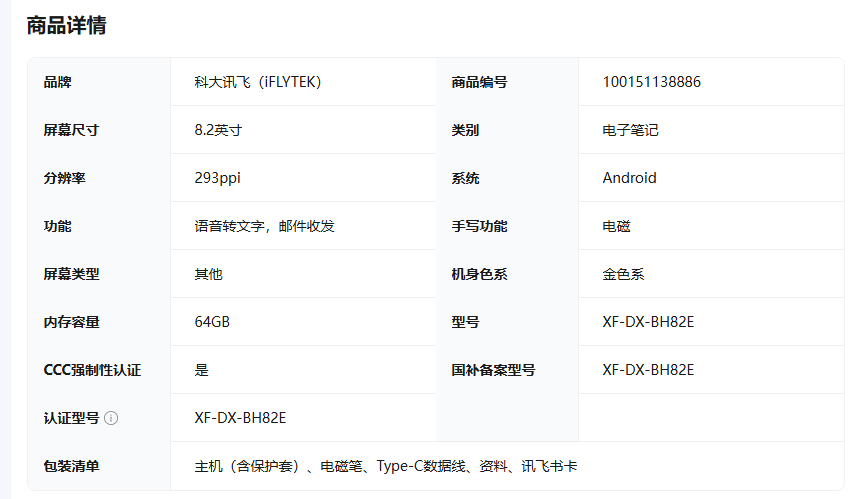Click the info icon beside 认证型号
This screenshot has width=859, height=499.
pos(111,418)
